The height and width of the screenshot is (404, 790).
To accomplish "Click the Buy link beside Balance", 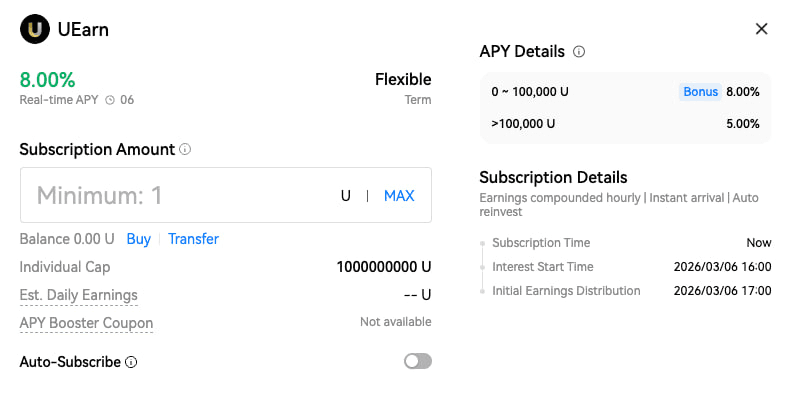I will (x=138, y=239).
